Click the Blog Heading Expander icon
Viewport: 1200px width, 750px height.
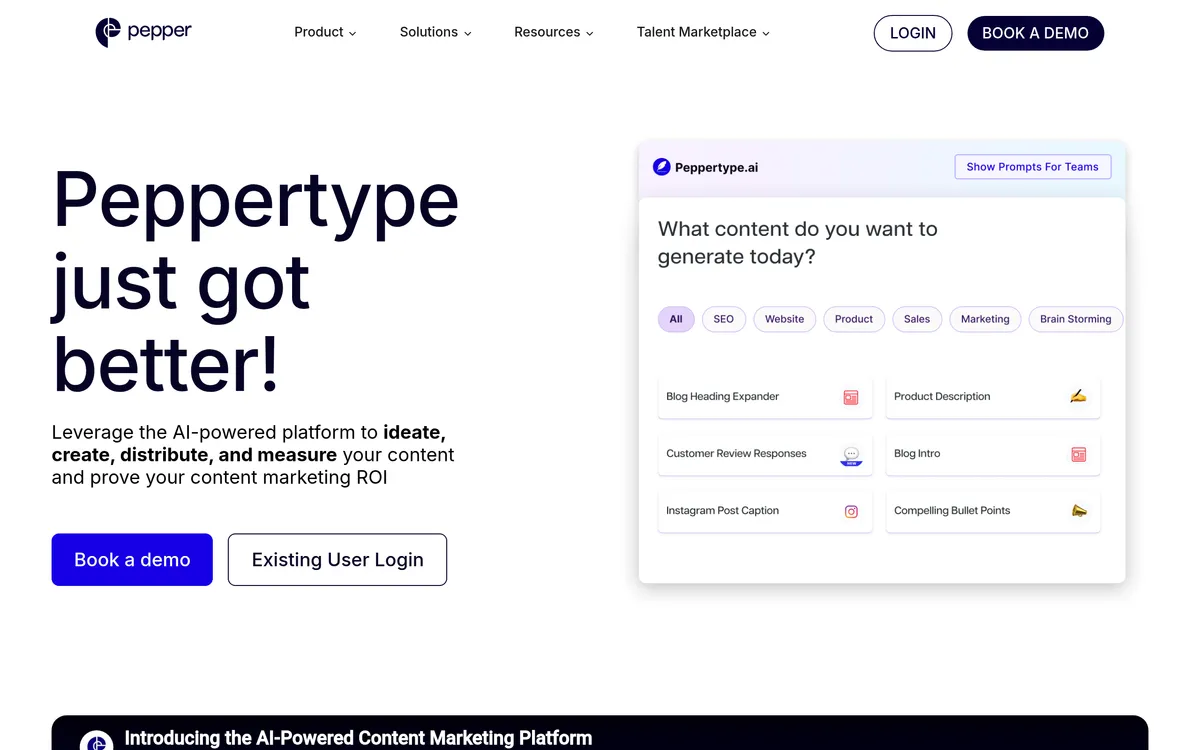850,397
